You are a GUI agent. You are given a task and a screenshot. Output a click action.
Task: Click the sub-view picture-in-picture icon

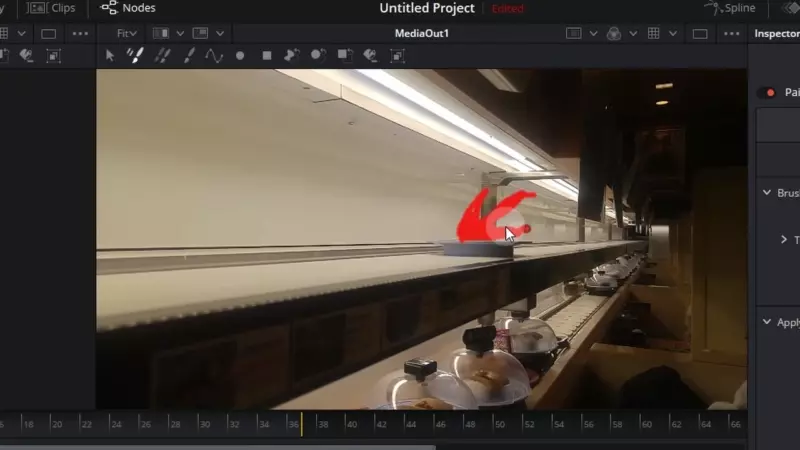pos(200,33)
